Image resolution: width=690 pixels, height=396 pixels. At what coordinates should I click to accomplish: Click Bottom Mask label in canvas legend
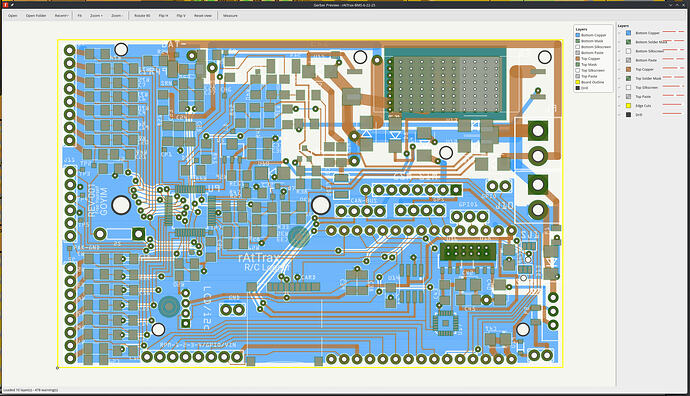pyautogui.click(x=592, y=41)
